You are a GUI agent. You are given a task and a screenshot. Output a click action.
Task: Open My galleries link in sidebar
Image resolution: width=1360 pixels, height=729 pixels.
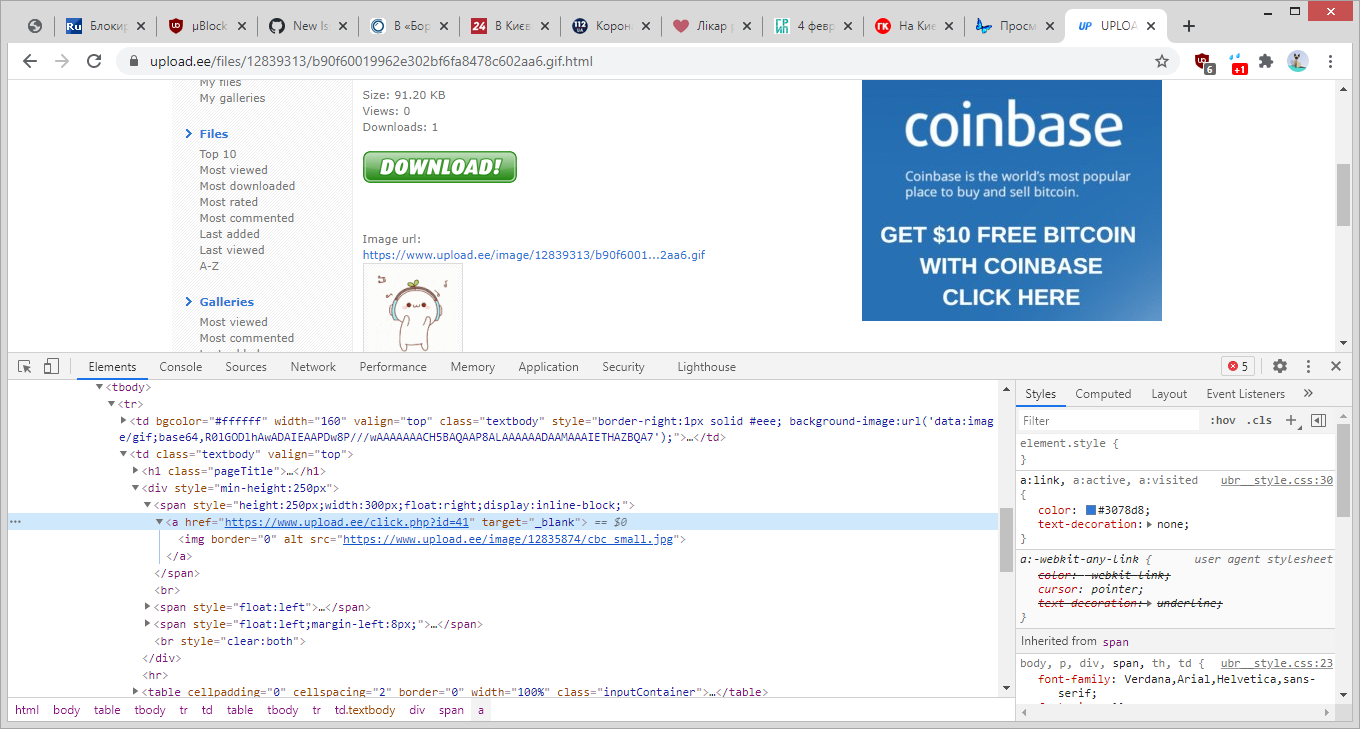click(232, 98)
